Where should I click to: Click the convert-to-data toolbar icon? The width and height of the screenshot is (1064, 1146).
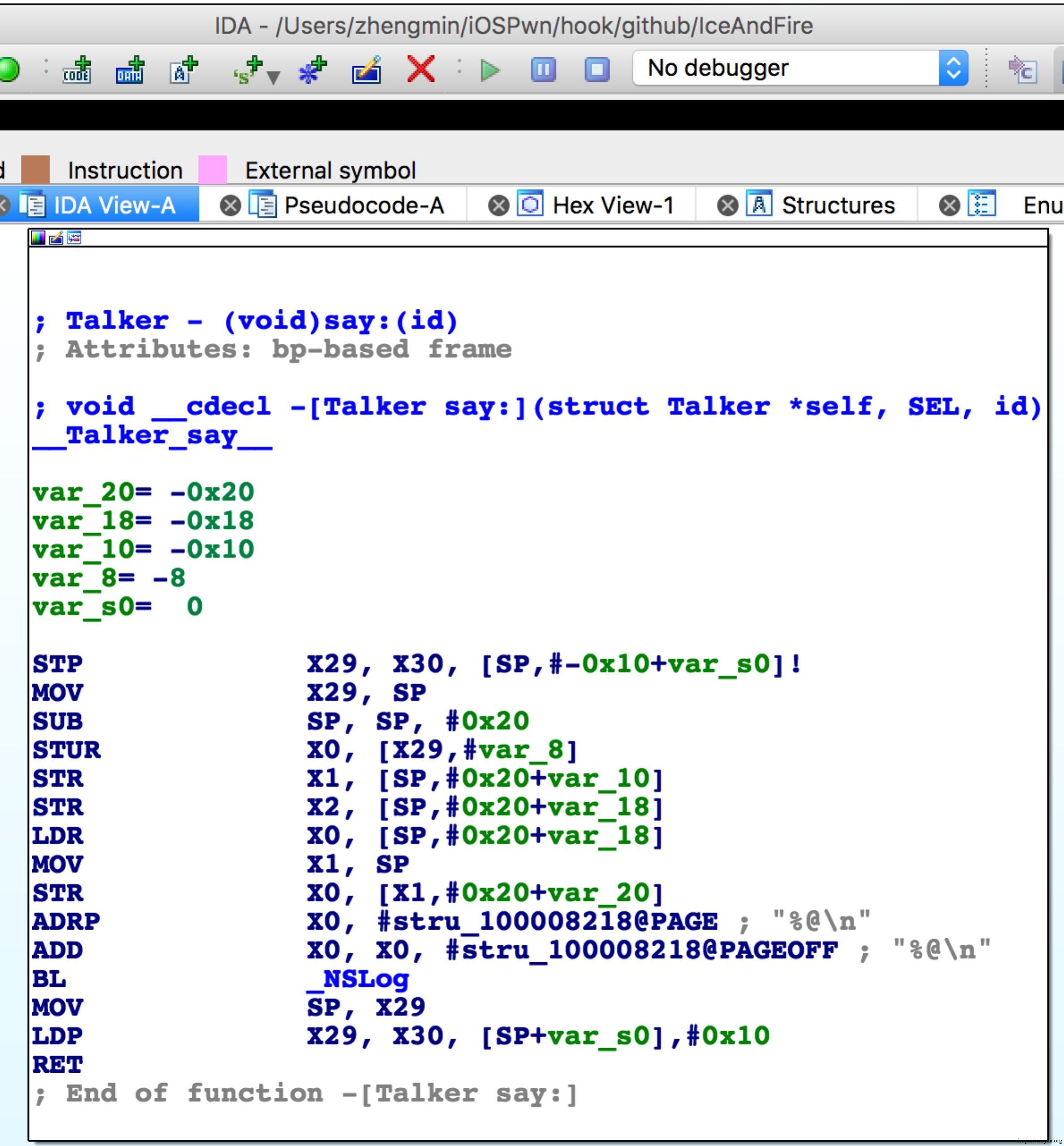coord(130,70)
